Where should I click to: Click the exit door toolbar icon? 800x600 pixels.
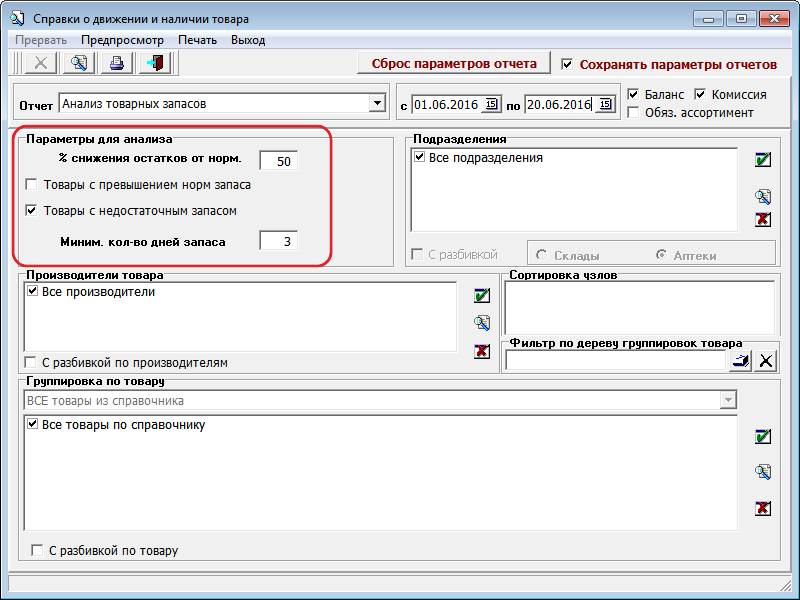[x=155, y=63]
